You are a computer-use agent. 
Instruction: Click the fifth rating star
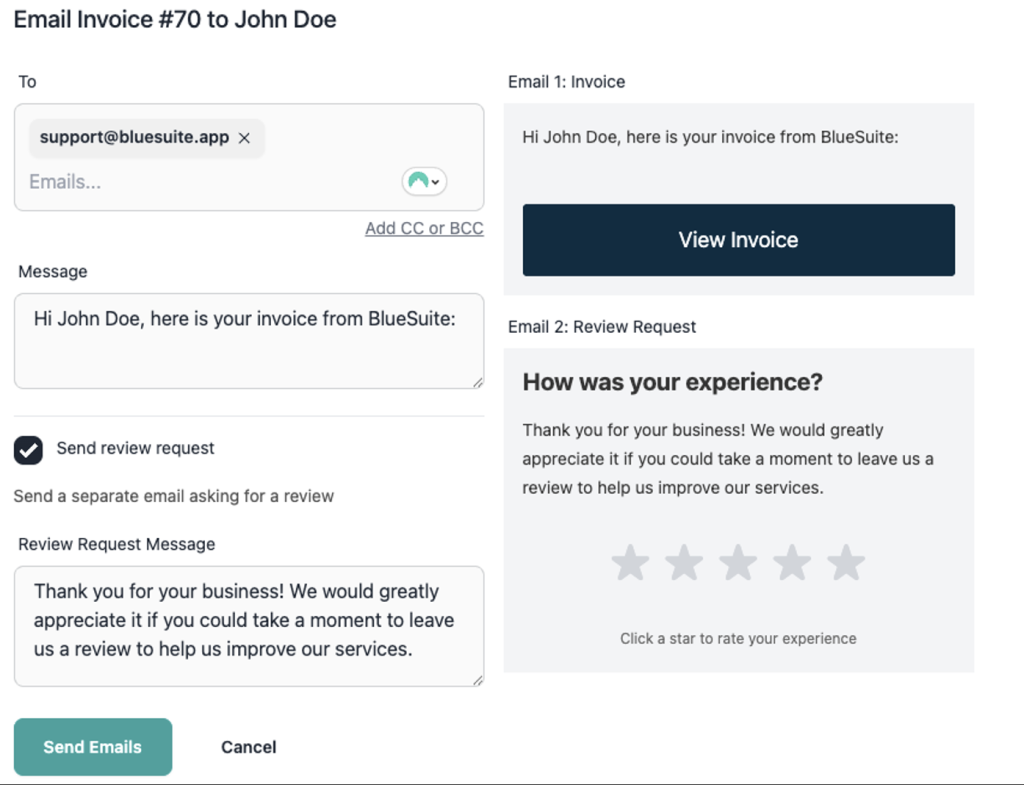click(846, 562)
